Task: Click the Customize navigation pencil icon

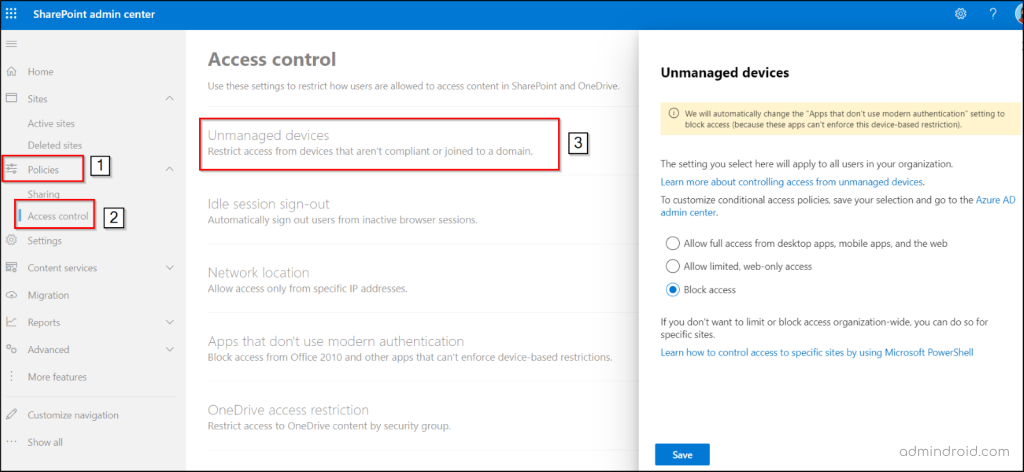Action: (11, 415)
